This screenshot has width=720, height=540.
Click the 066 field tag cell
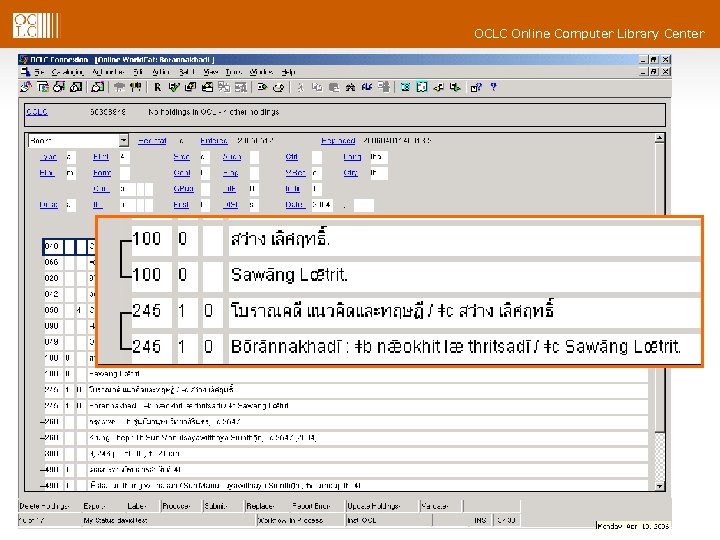click(x=52, y=262)
